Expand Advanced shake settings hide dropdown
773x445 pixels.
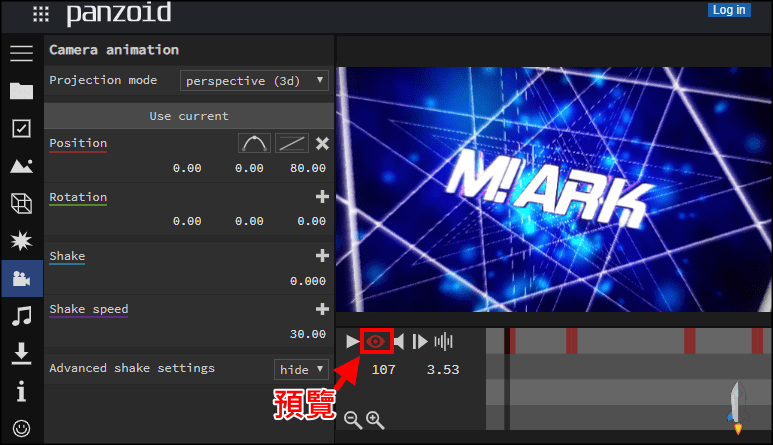click(x=301, y=369)
